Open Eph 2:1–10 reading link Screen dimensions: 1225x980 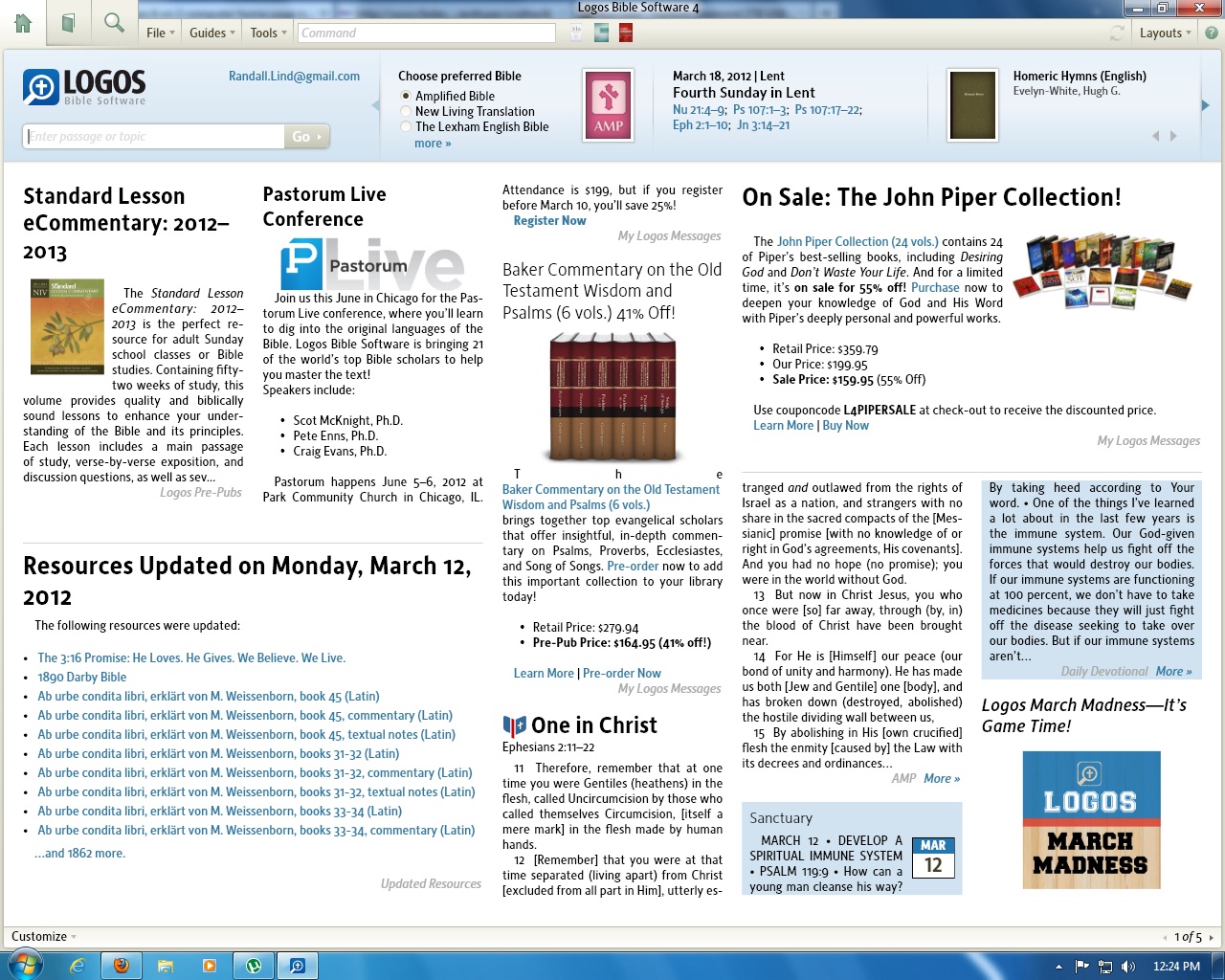[x=702, y=125]
